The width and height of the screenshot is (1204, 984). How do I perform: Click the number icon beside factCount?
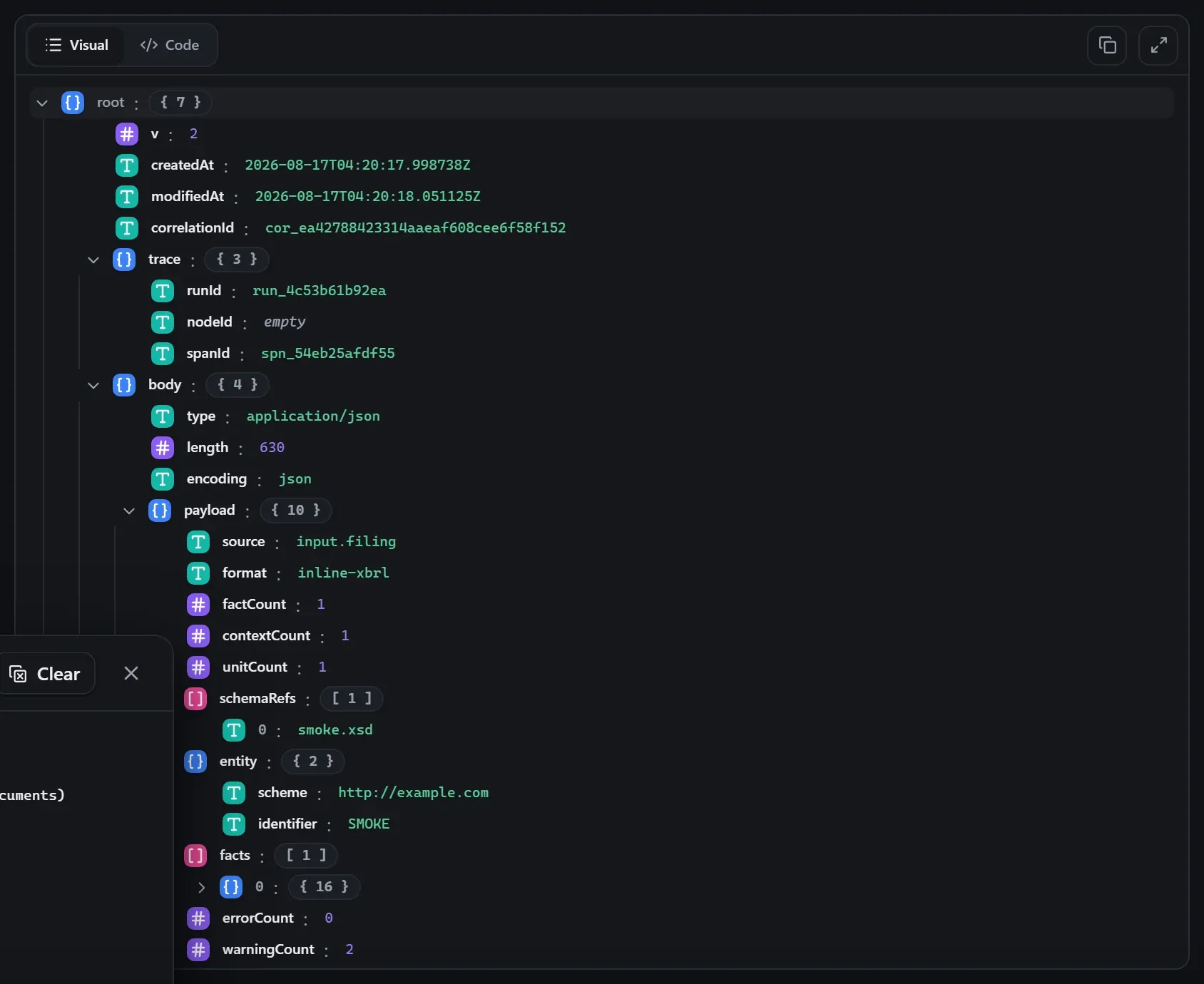tap(198, 605)
